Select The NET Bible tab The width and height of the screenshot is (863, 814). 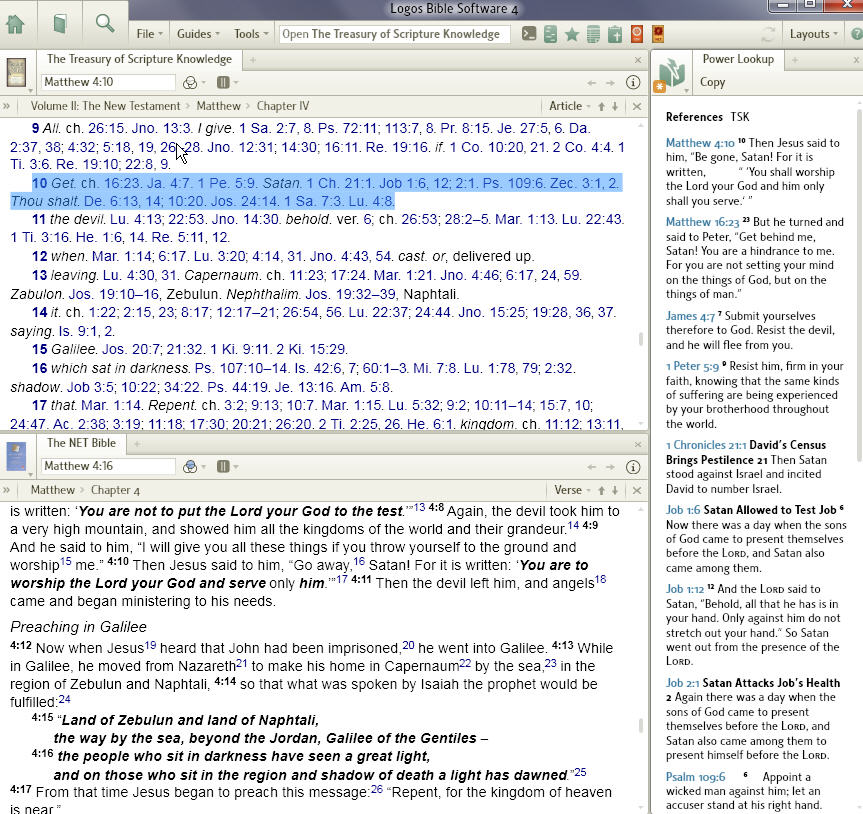pos(81,443)
